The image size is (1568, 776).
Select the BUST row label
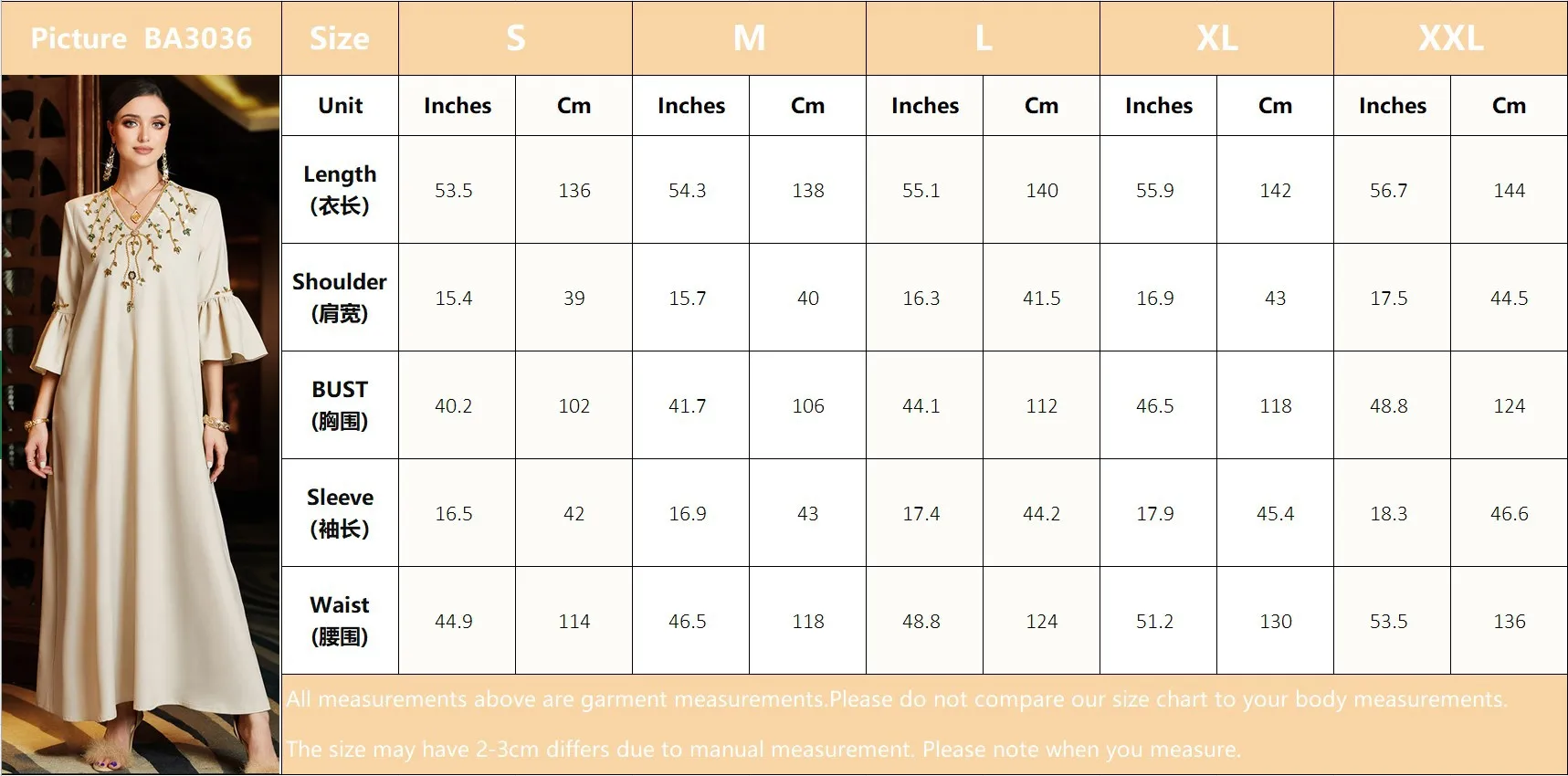340,405
